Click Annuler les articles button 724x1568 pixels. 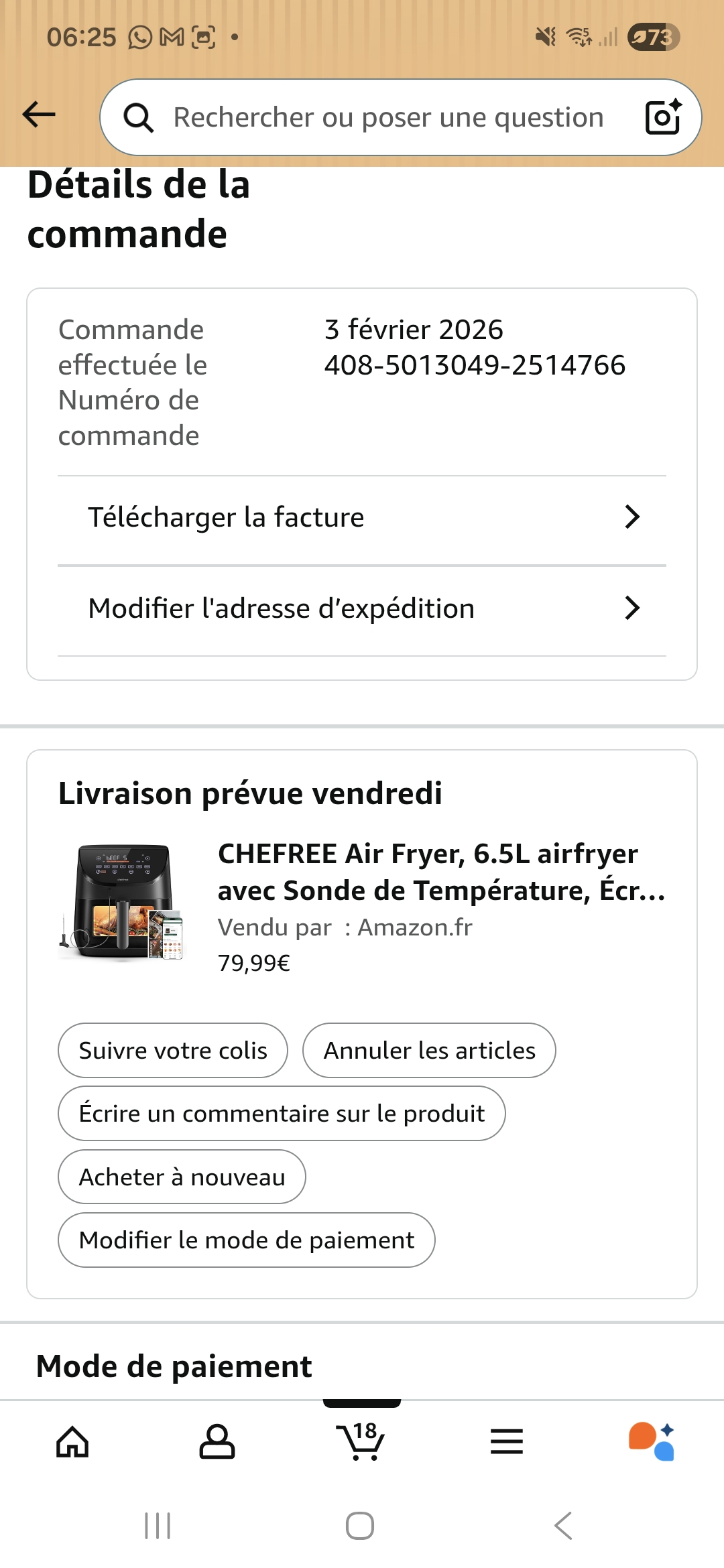[x=429, y=1050]
